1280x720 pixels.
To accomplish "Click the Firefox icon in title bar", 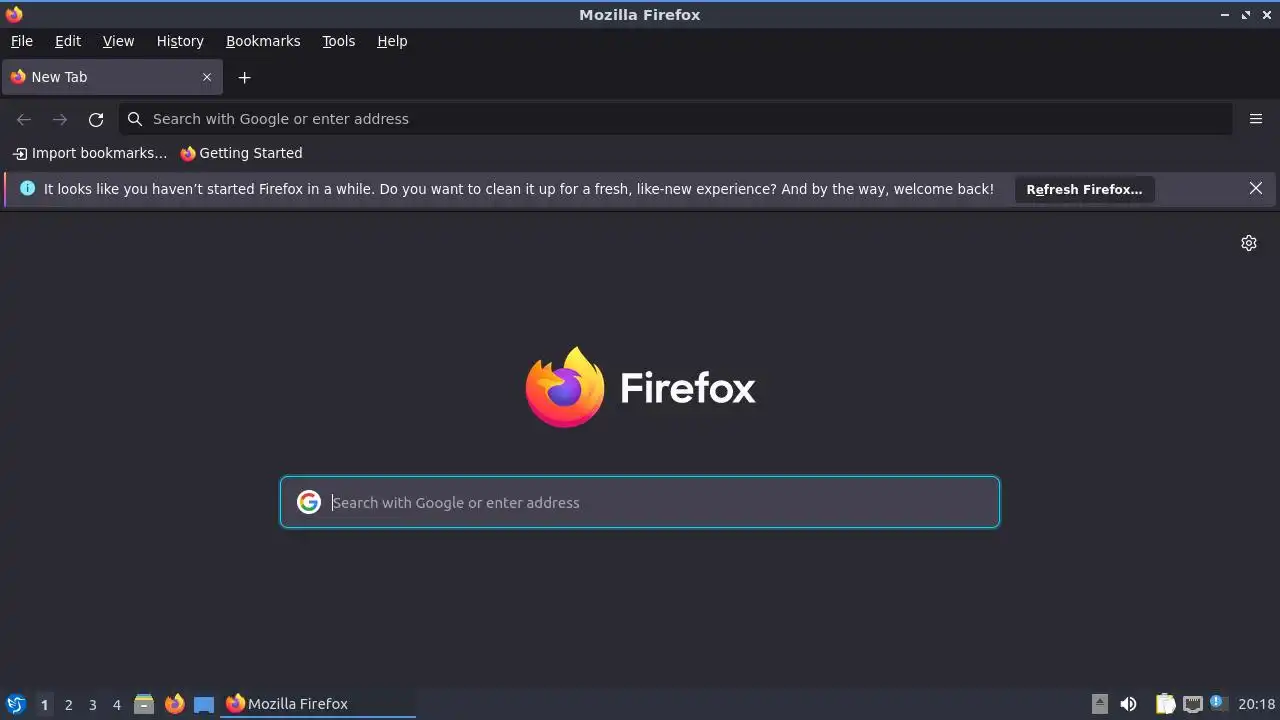I will coord(14,14).
